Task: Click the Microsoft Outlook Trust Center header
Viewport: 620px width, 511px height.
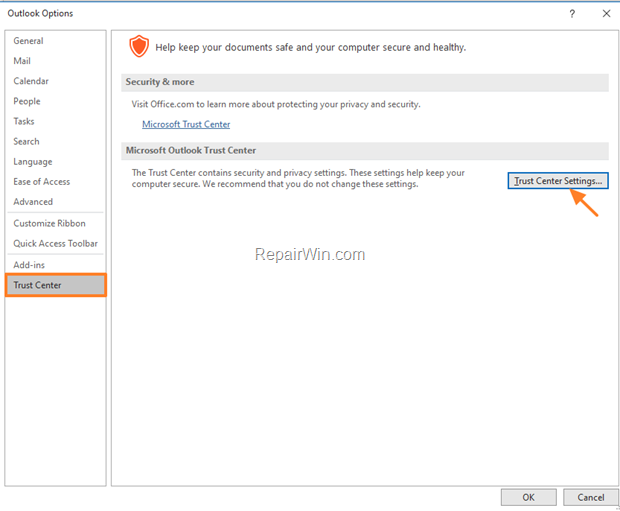Action: 365,151
